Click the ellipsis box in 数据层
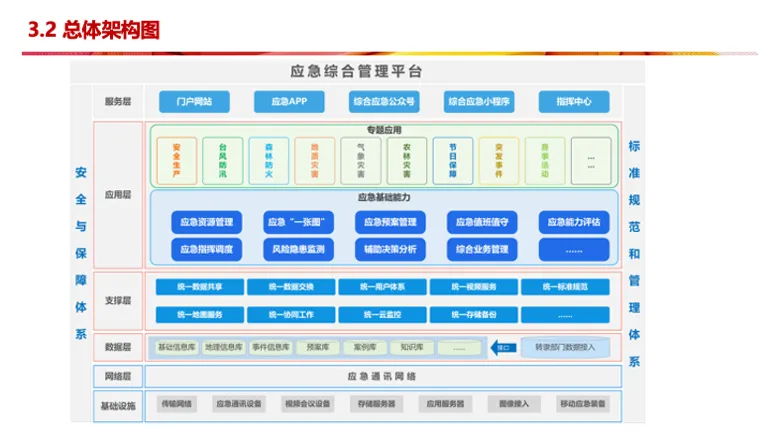780x439 pixels. (x=459, y=348)
